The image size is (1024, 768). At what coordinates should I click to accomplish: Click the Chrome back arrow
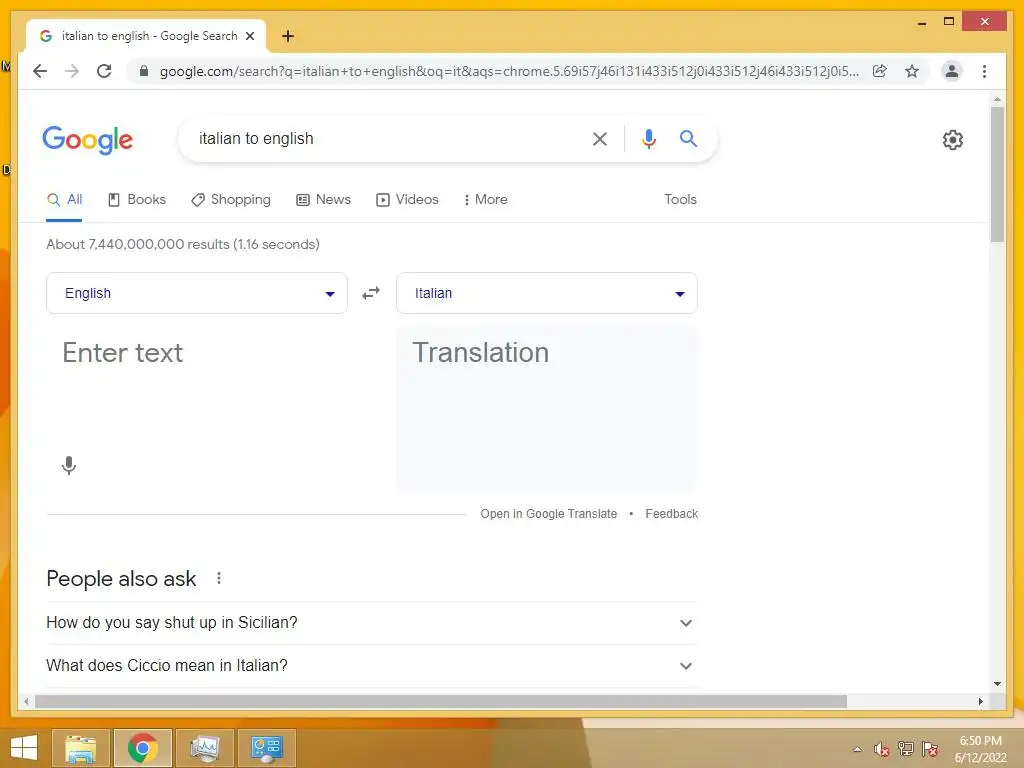click(40, 71)
